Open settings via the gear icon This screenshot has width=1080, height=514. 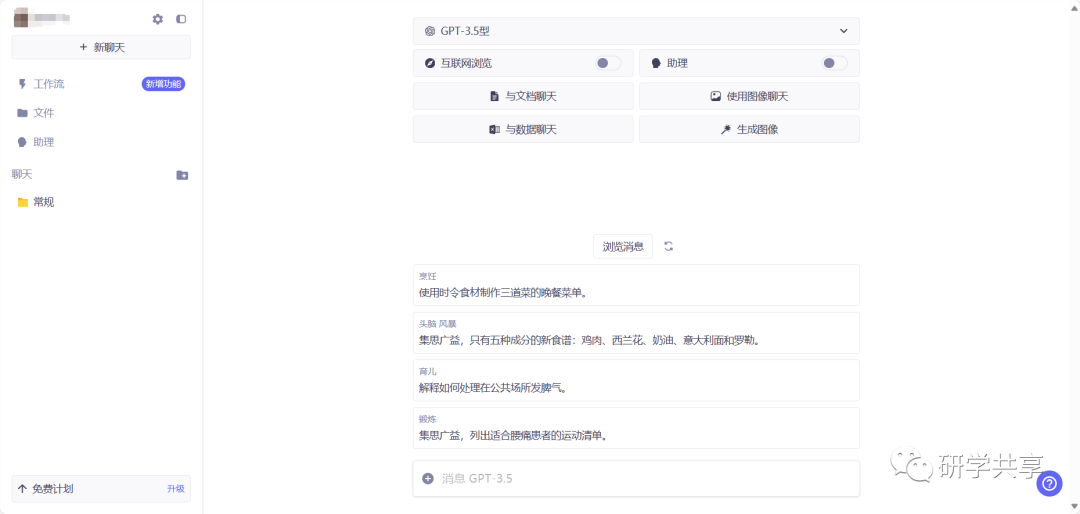[x=158, y=19]
